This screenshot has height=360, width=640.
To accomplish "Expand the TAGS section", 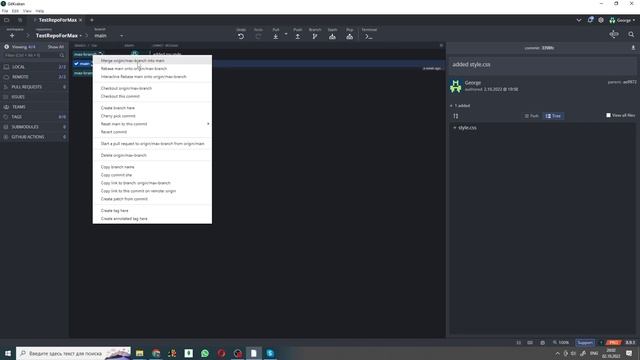I will point(34,117).
